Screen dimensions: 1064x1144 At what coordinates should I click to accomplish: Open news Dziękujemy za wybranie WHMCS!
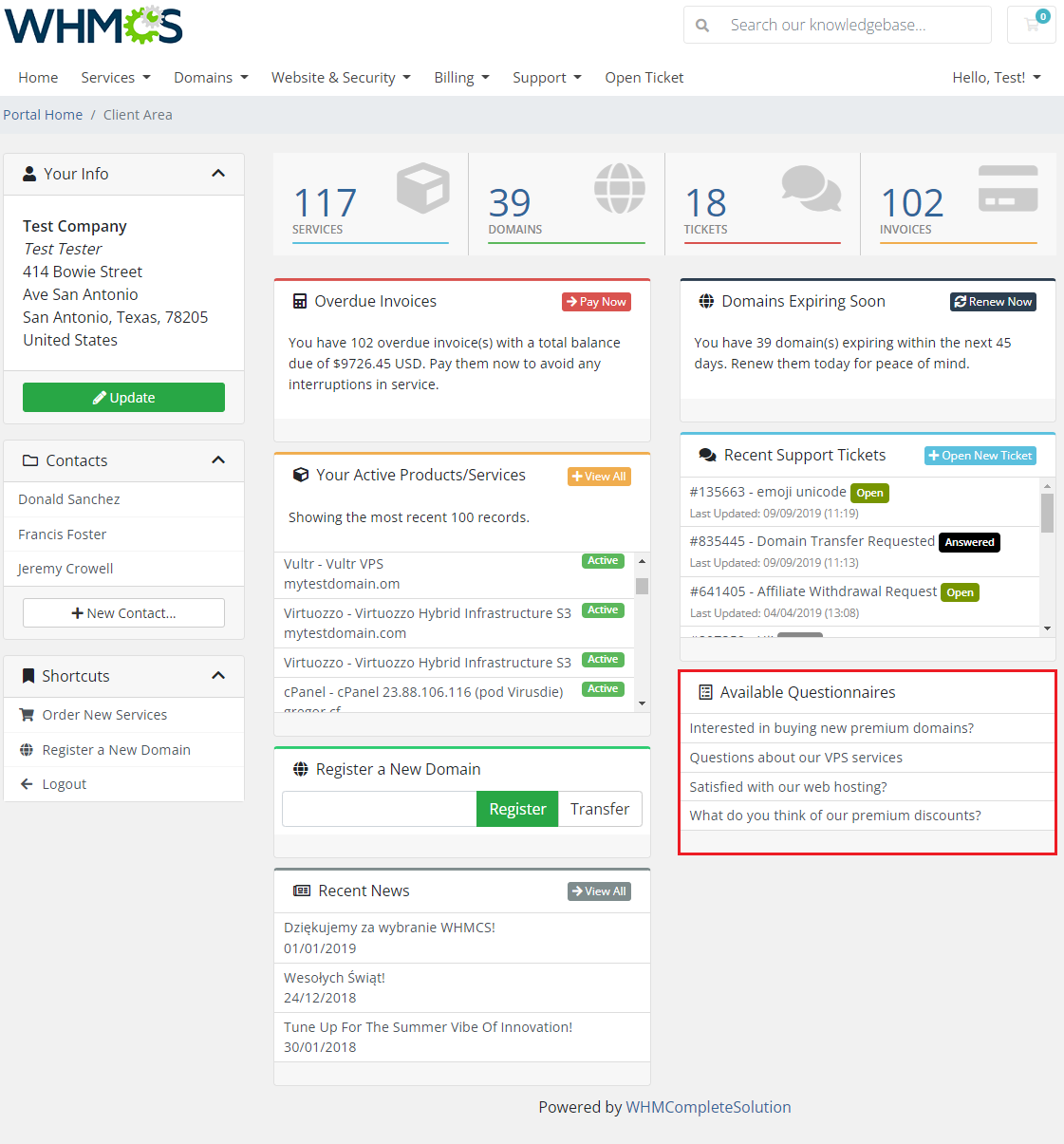[x=462, y=938]
